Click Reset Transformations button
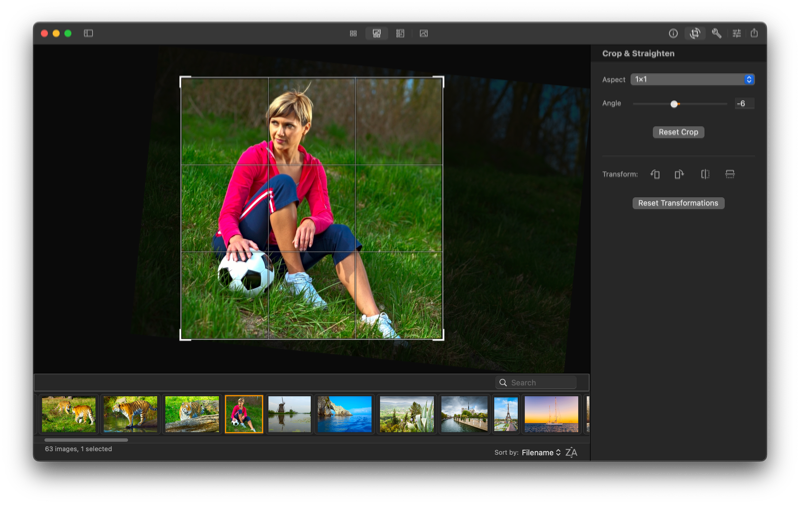Viewport: 800px width, 505px height. click(678, 203)
